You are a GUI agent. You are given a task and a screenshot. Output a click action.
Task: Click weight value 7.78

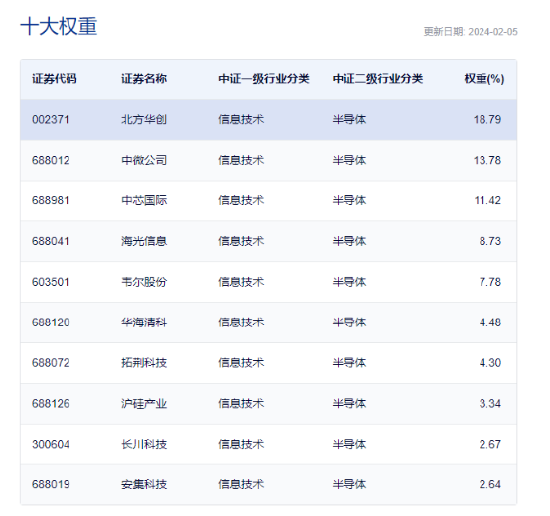click(490, 282)
